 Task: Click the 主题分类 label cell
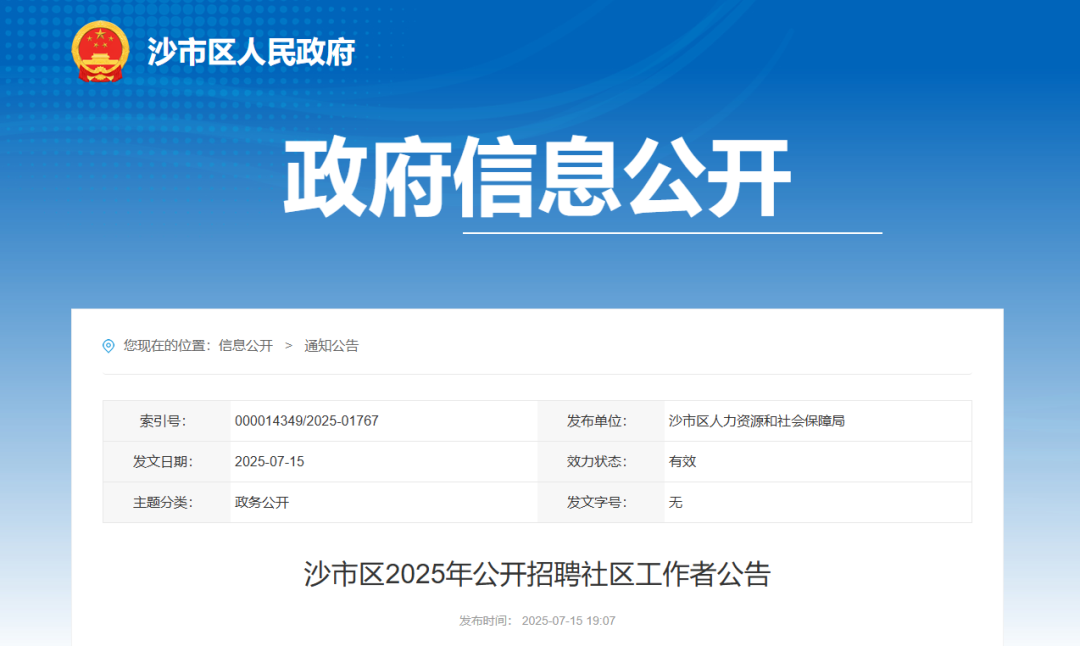[x=167, y=502]
